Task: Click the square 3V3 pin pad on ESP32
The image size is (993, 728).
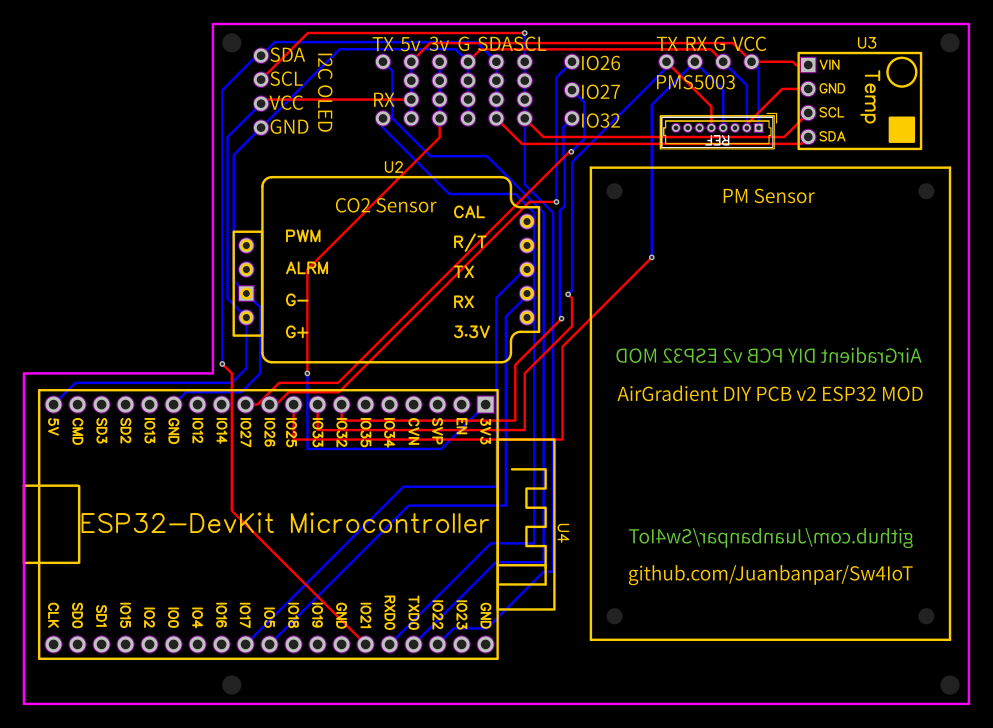Action: pos(486,404)
